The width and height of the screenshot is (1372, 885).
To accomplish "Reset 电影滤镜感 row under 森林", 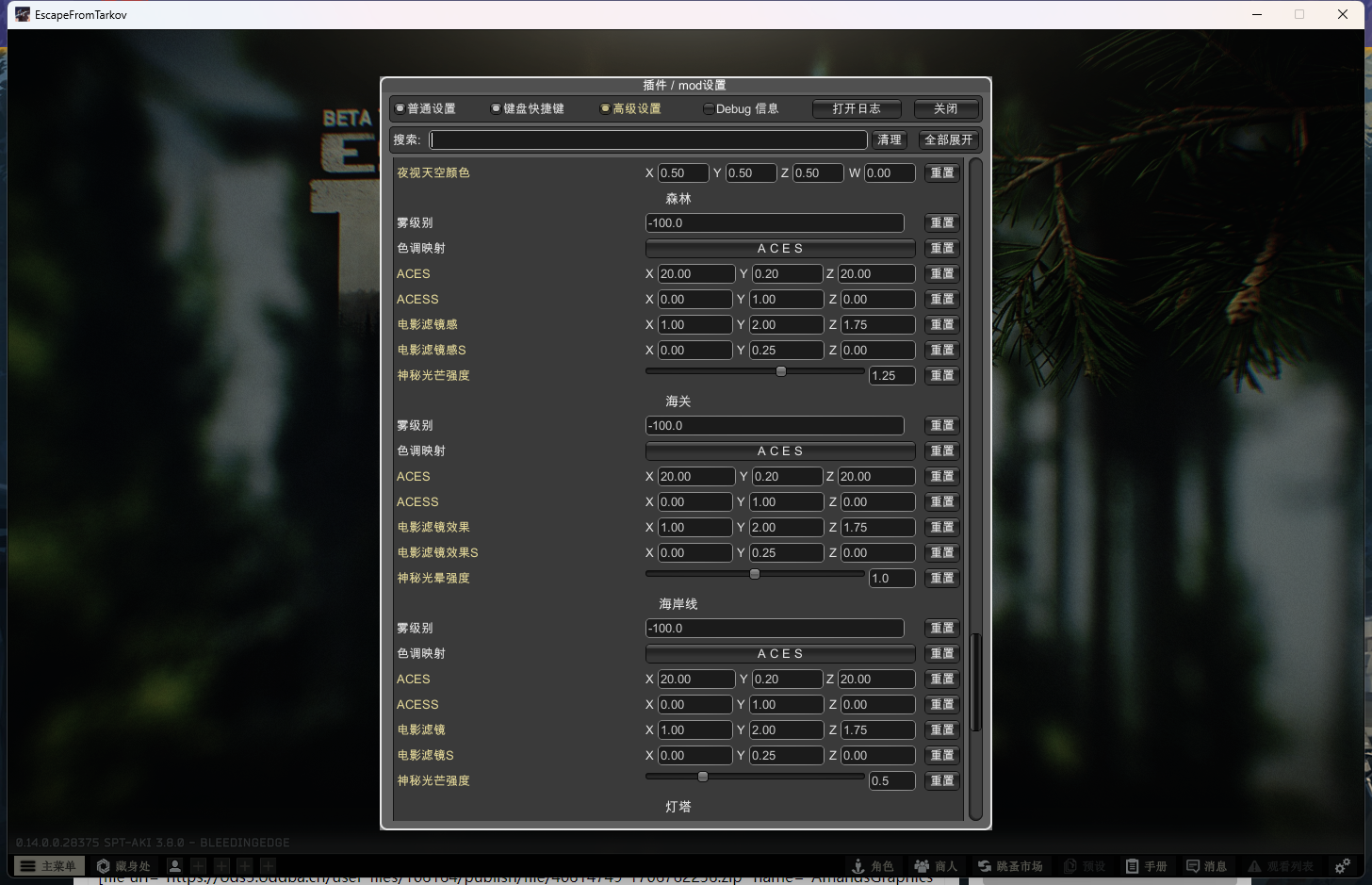I will coord(942,324).
